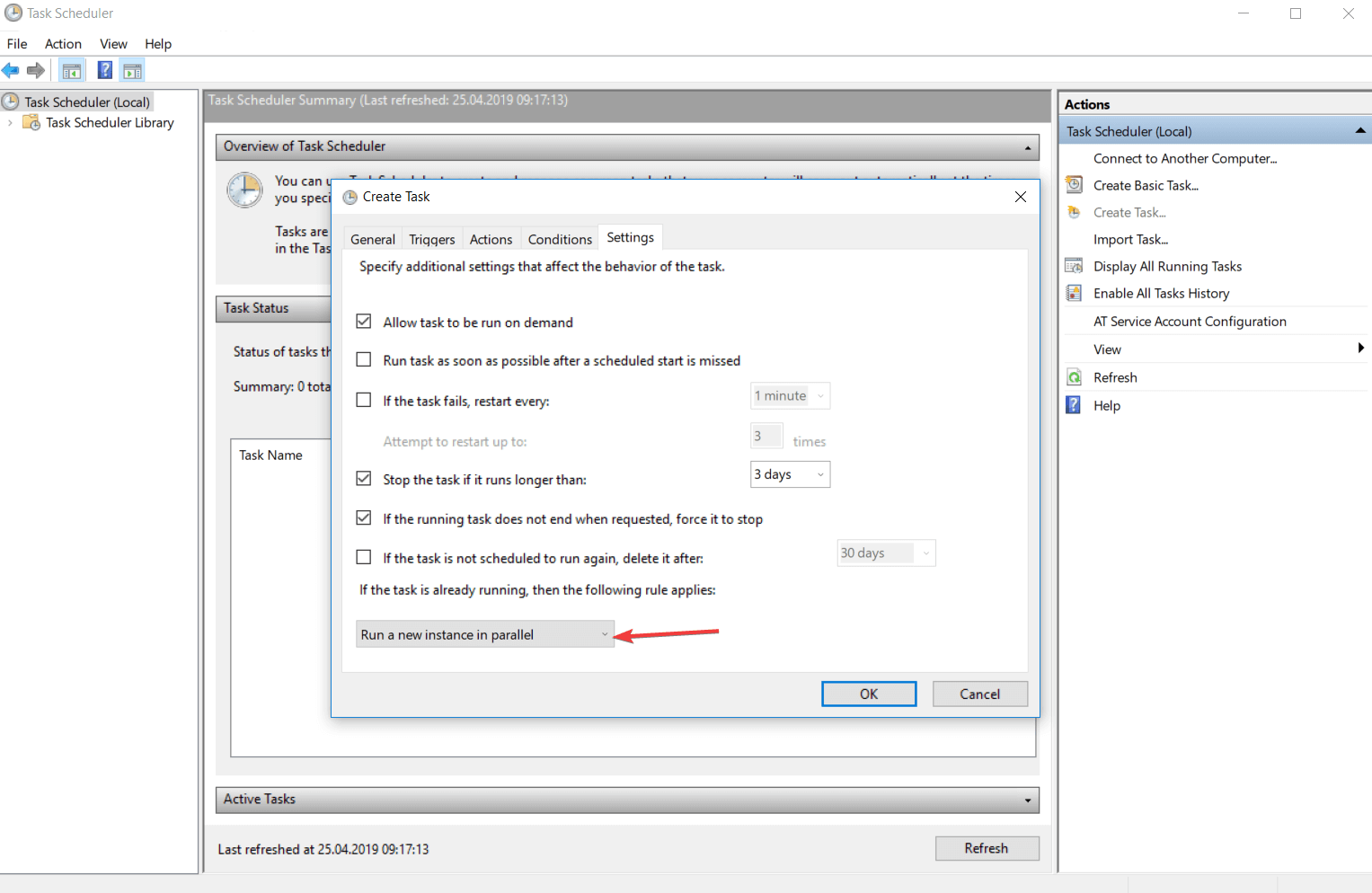Click the Create Task dialog clock icon
The image size is (1372, 893).
point(350,197)
